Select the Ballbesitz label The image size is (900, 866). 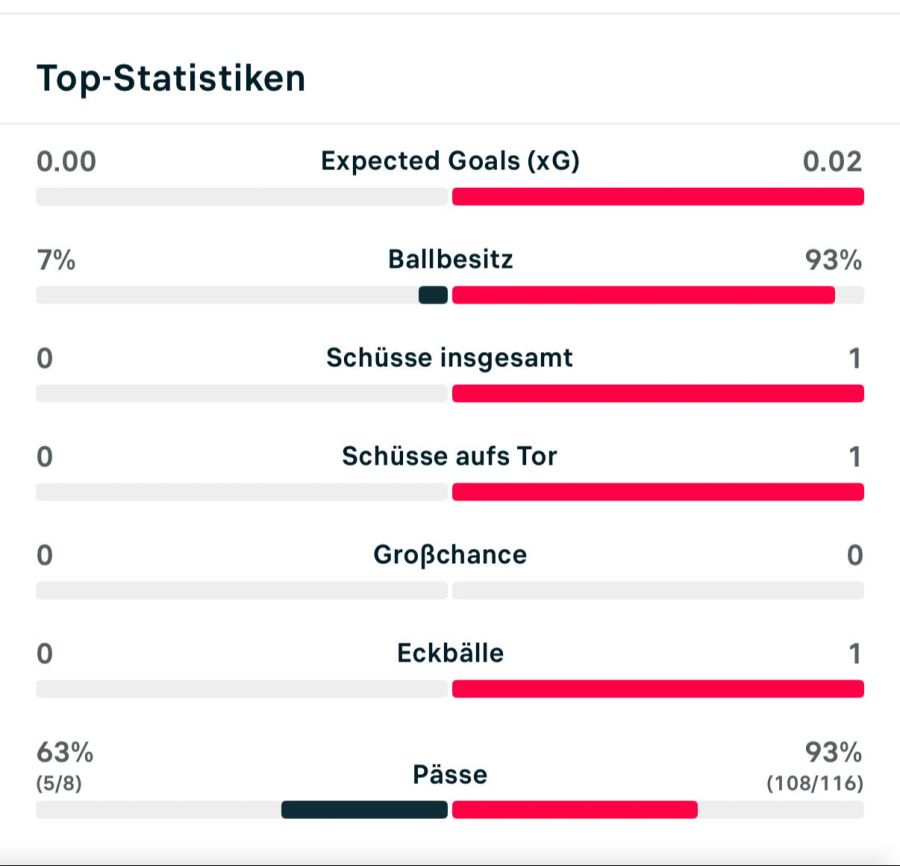point(450,260)
